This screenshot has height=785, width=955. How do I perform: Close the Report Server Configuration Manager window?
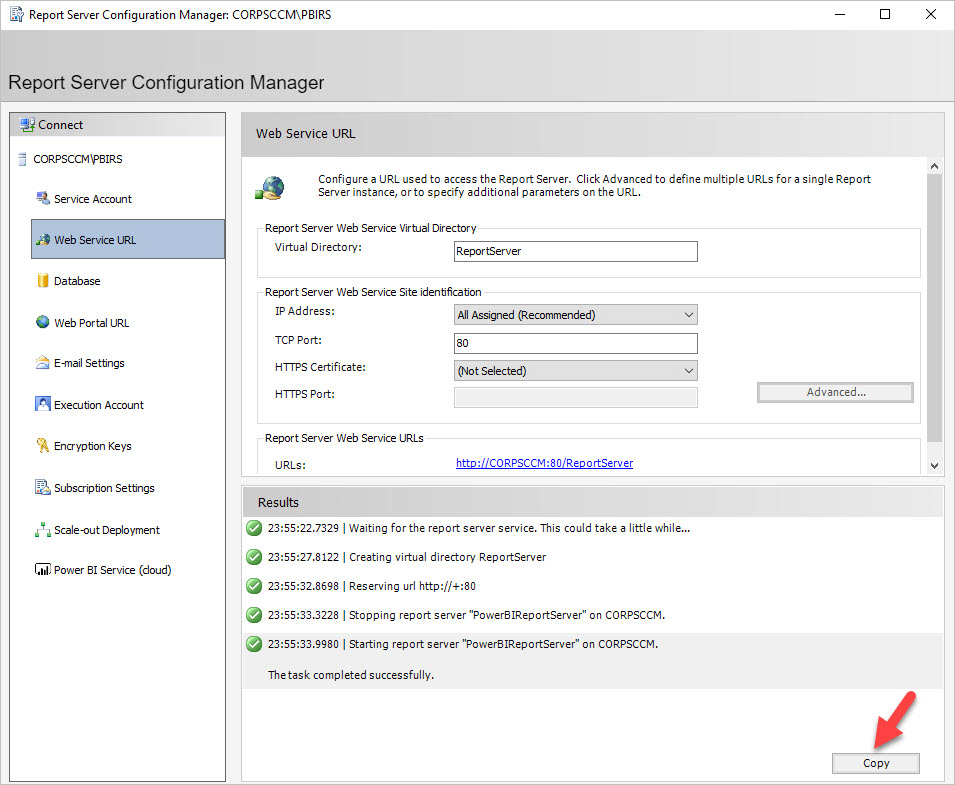[931, 14]
